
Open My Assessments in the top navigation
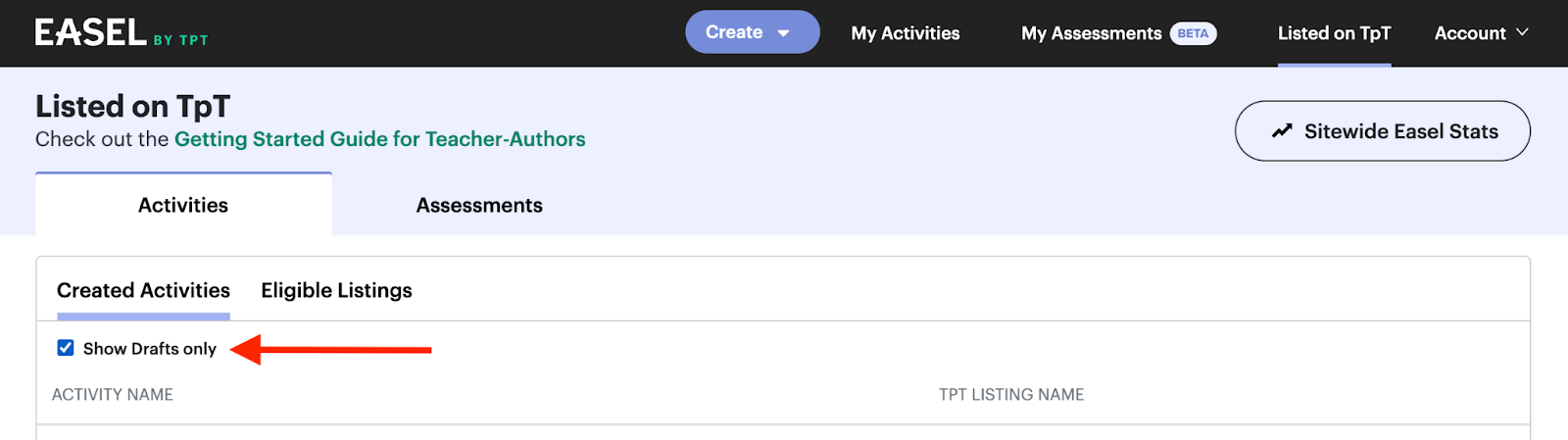(1091, 33)
